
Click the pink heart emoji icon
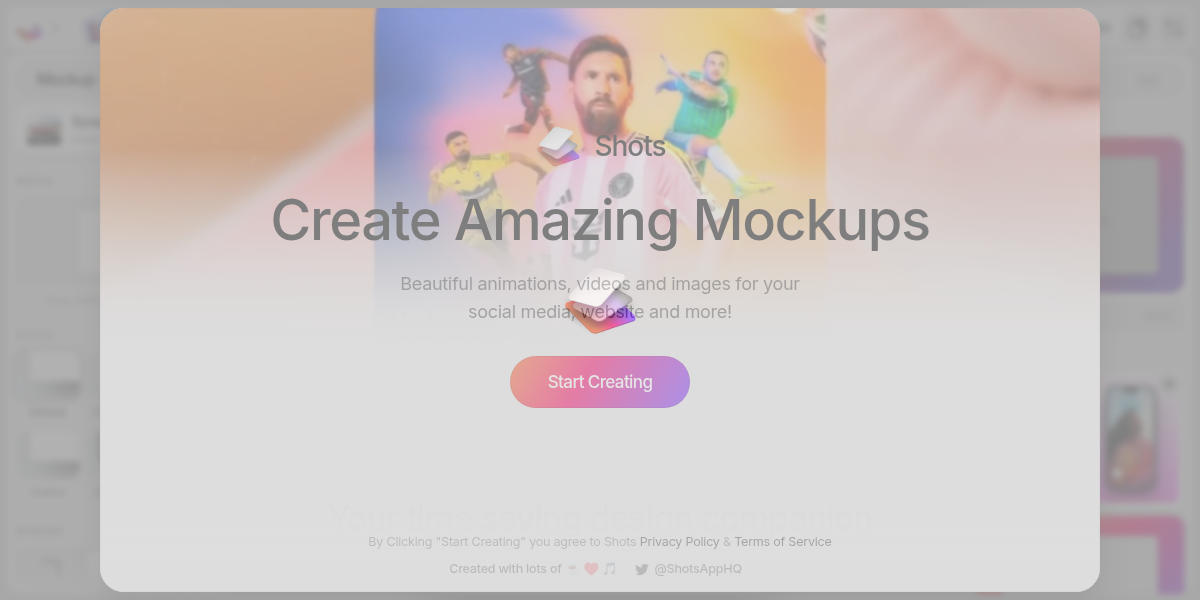click(x=591, y=569)
